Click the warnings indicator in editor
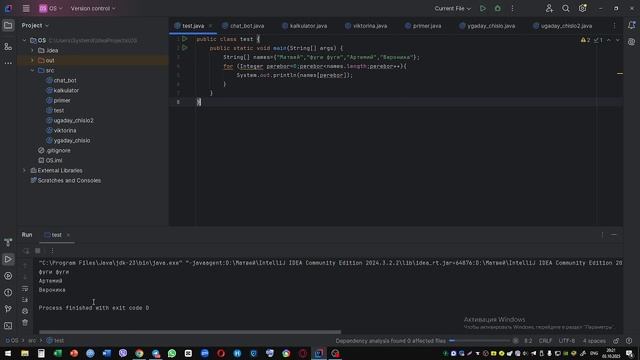The image size is (640, 360). click(586, 40)
